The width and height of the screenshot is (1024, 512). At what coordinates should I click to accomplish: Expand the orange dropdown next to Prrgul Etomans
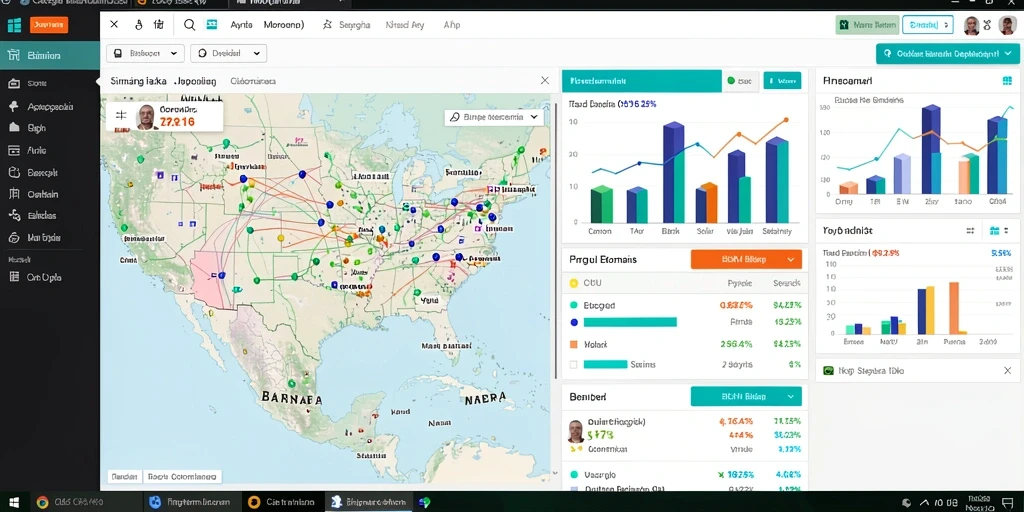coord(746,259)
